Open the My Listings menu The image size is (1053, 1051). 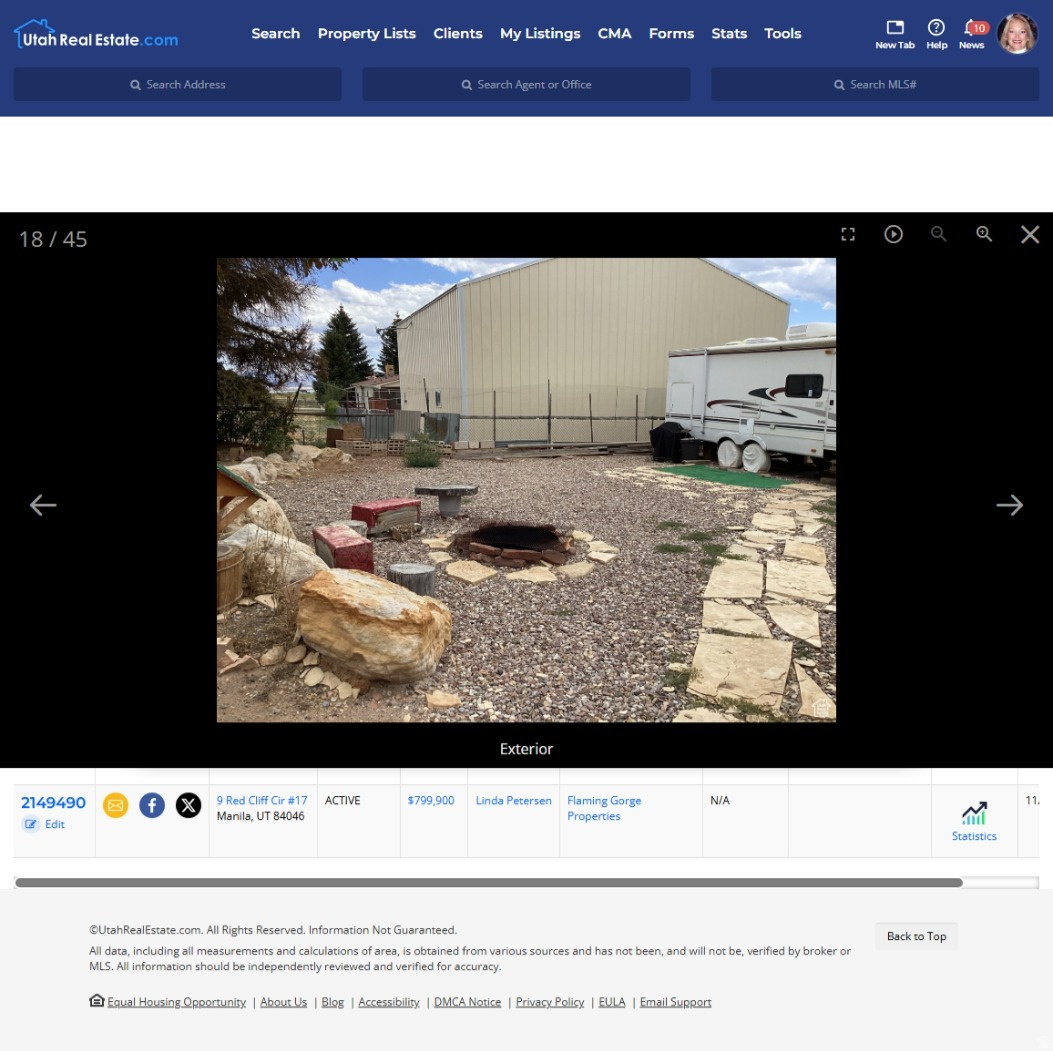[540, 33]
